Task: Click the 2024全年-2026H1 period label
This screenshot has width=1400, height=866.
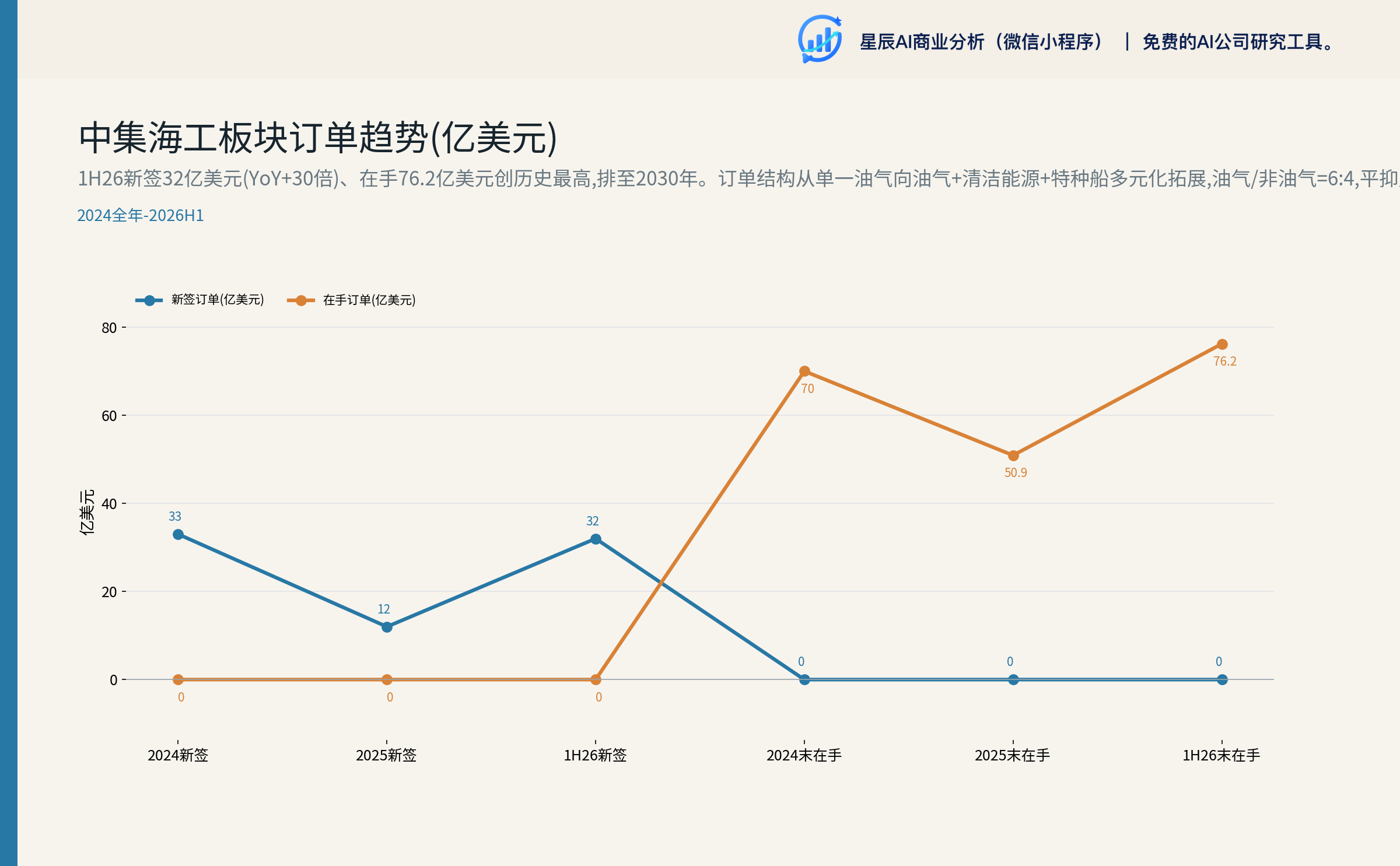Action: tap(141, 215)
